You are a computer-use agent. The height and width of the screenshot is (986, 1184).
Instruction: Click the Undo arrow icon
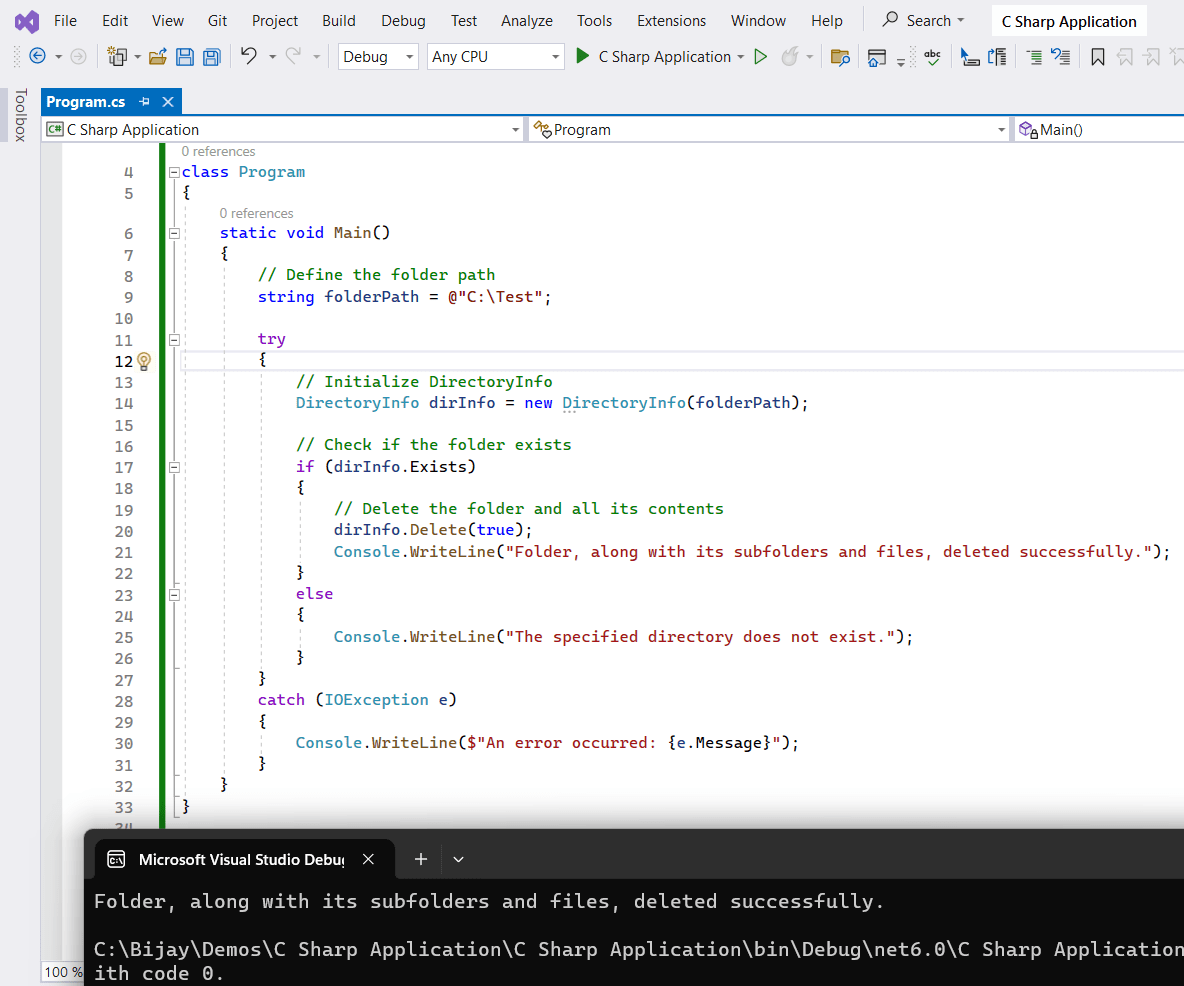[249, 57]
